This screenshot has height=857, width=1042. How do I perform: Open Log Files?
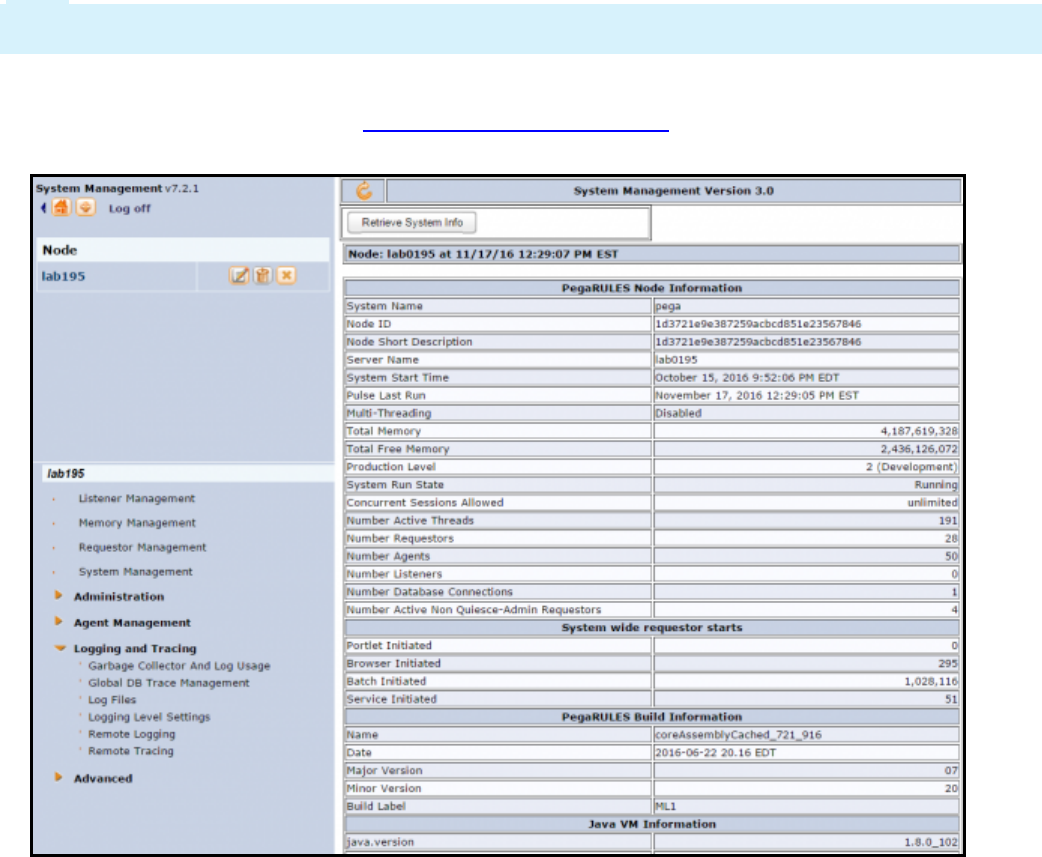pyautogui.click(x=112, y=700)
